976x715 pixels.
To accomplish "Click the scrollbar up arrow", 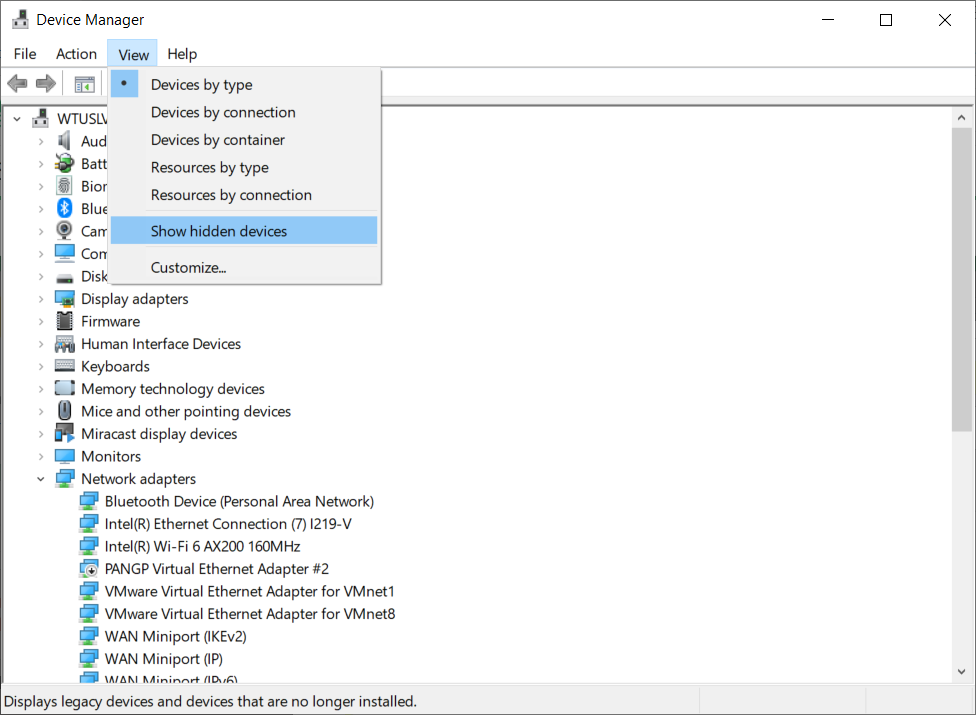I will point(961,118).
